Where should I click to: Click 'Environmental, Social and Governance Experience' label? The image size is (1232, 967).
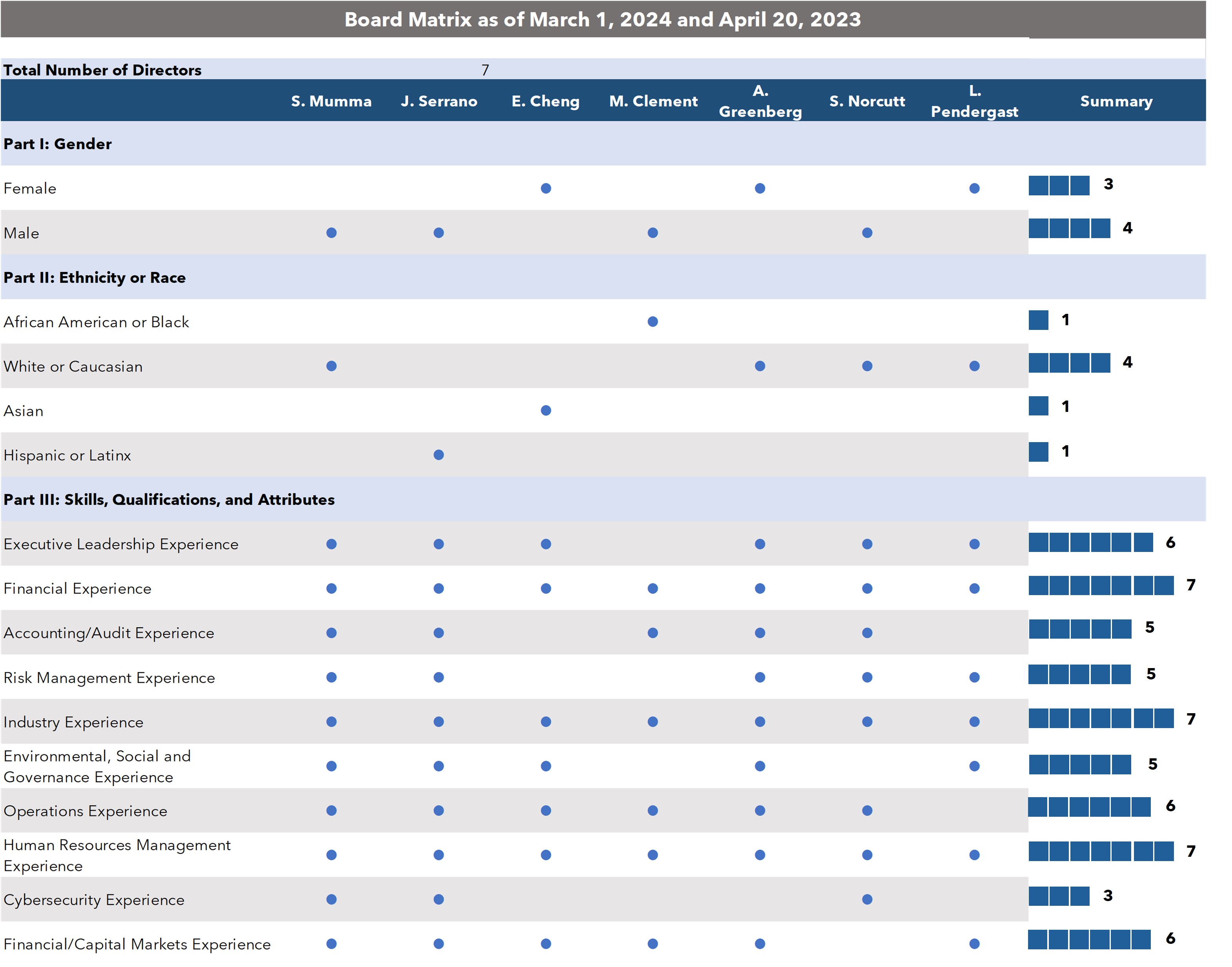coord(97,767)
